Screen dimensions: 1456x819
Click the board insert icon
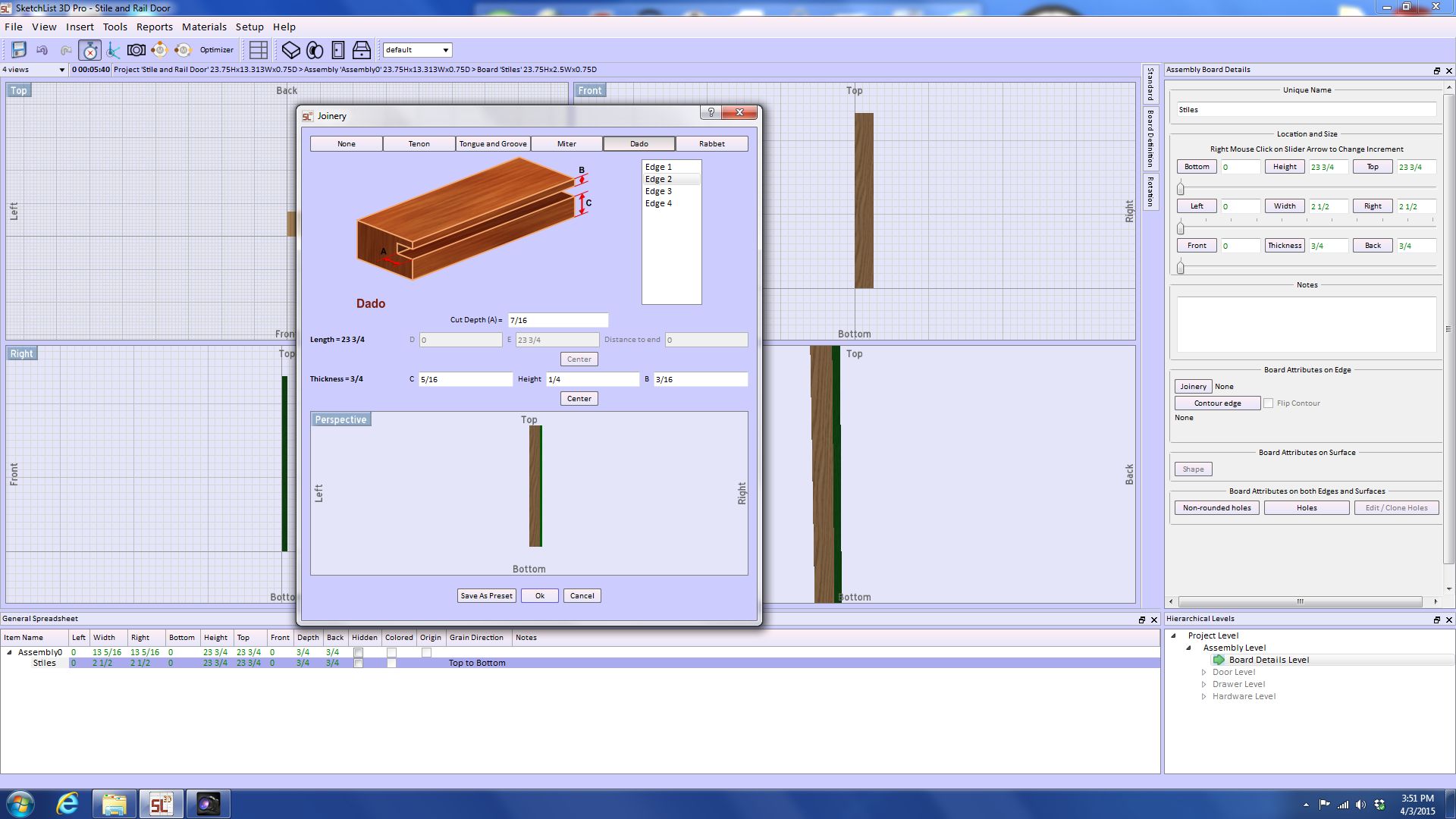pos(291,50)
